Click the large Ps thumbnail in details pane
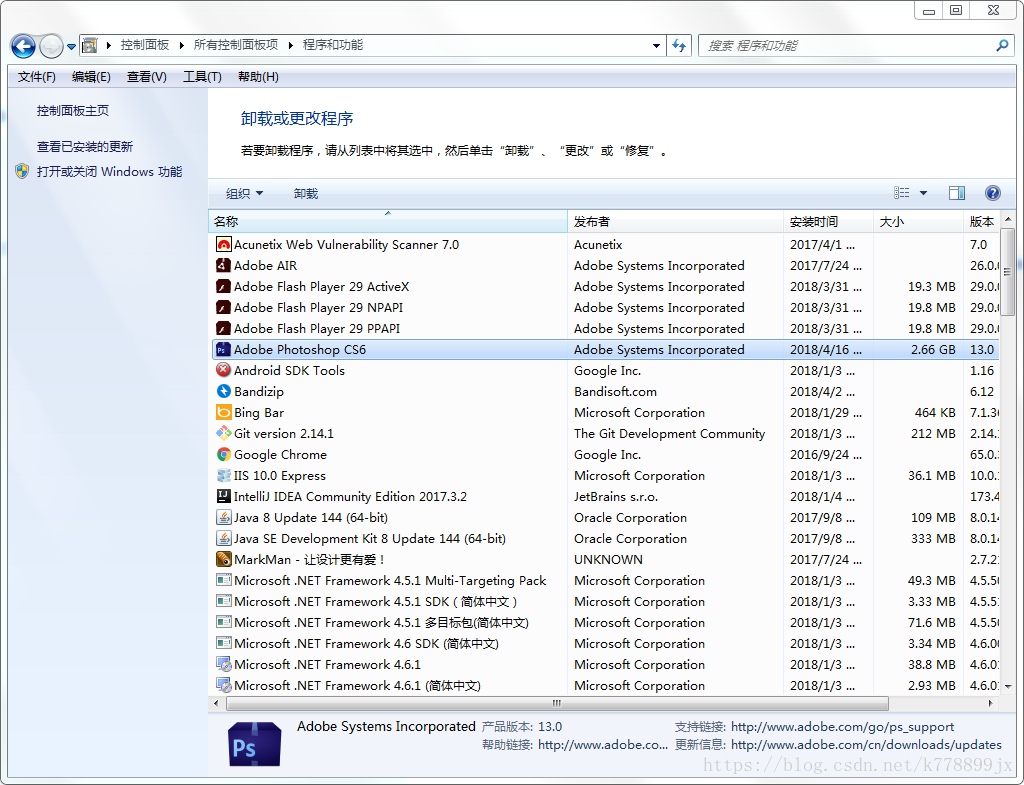 coord(255,744)
